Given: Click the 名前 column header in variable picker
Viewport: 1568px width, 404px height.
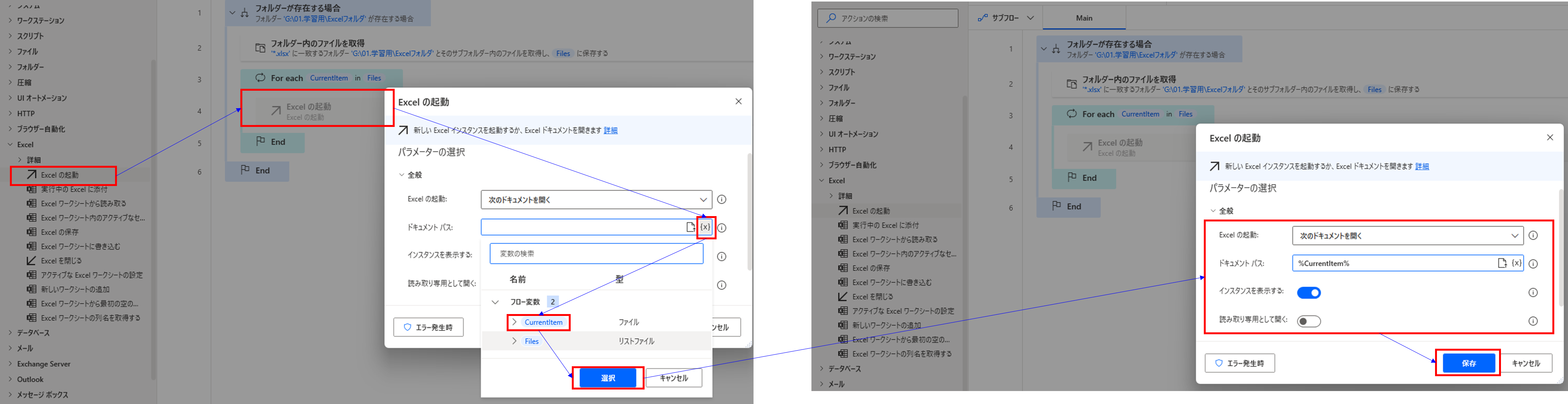Looking at the screenshot, I should [x=518, y=279].
